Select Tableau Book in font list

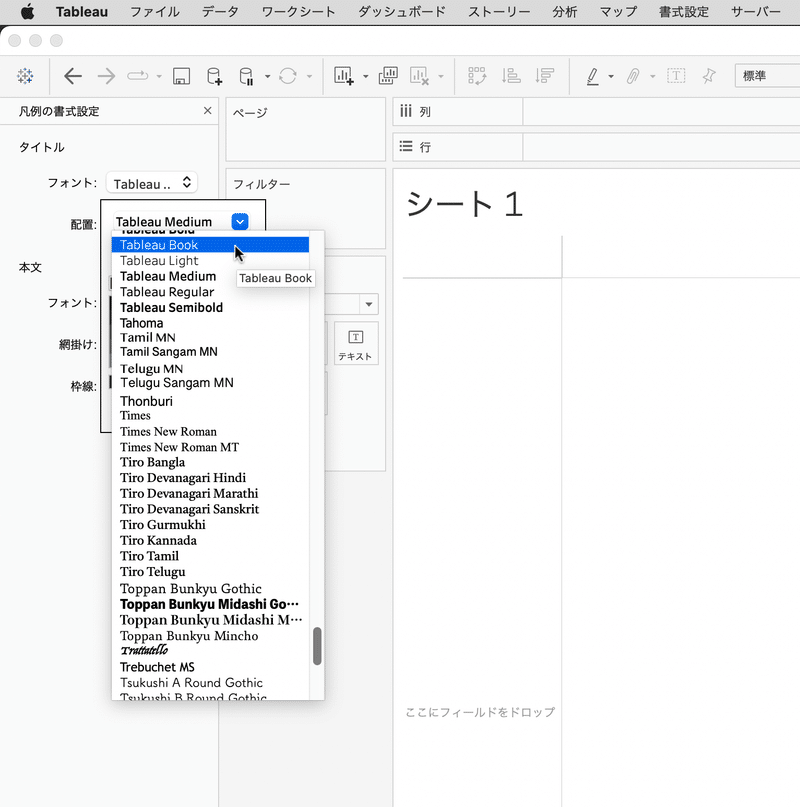coord(210,245)
